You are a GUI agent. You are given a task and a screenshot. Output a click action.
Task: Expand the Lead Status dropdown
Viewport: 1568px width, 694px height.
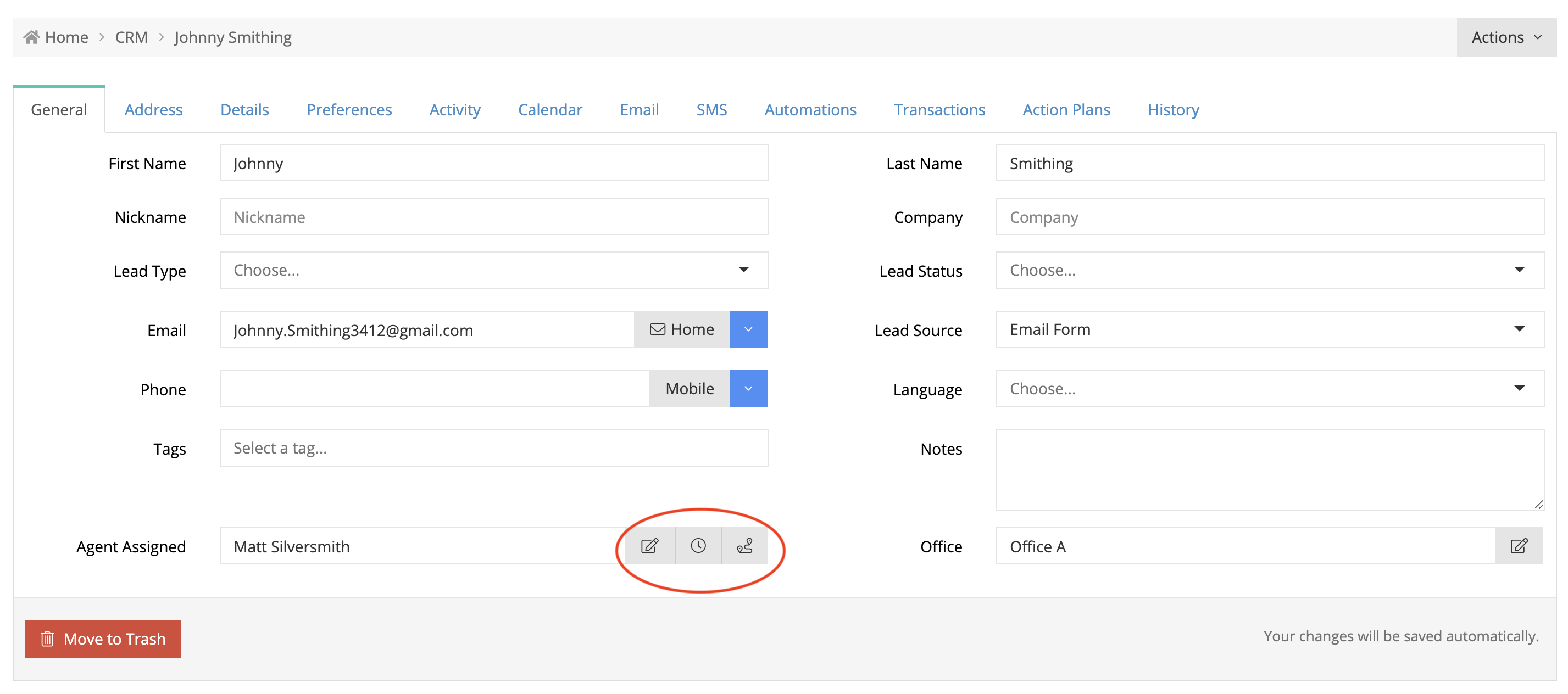(1269, 270)
